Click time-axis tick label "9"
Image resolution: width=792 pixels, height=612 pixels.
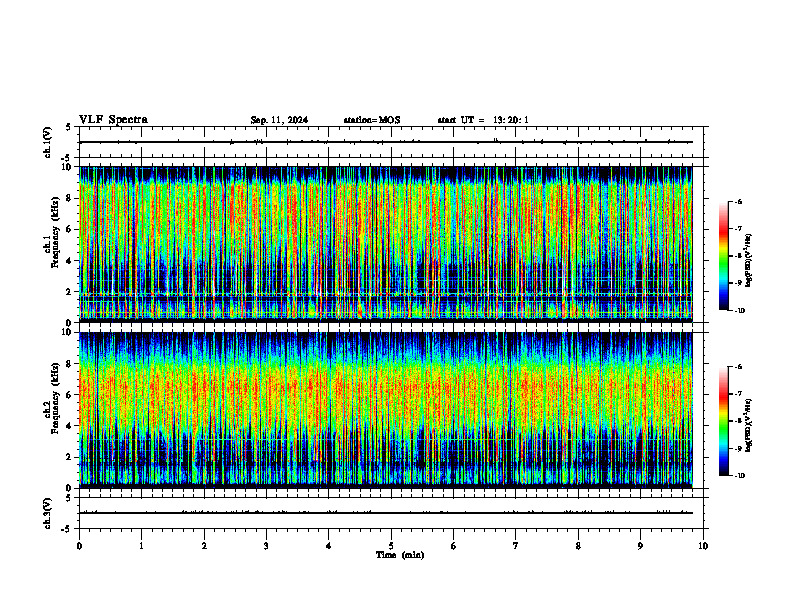(640, 546)
